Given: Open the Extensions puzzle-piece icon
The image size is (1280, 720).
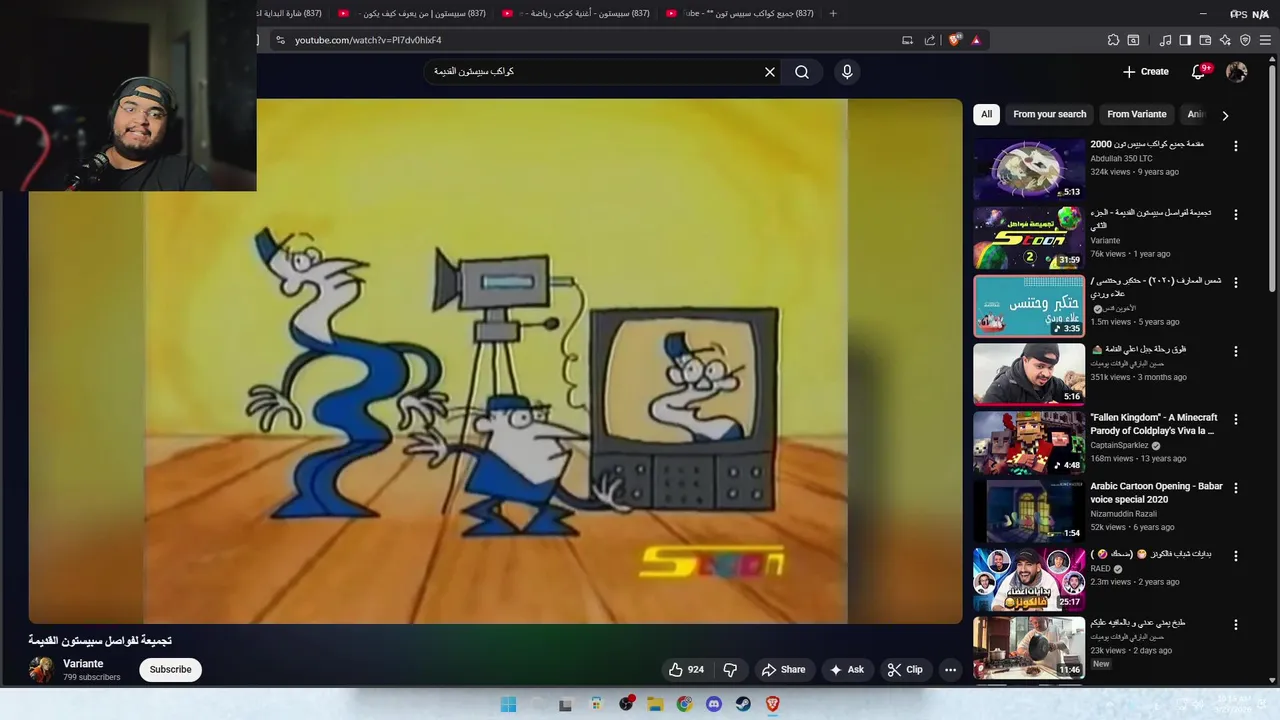Looking at the screenshot, I should coord(1113,40).
